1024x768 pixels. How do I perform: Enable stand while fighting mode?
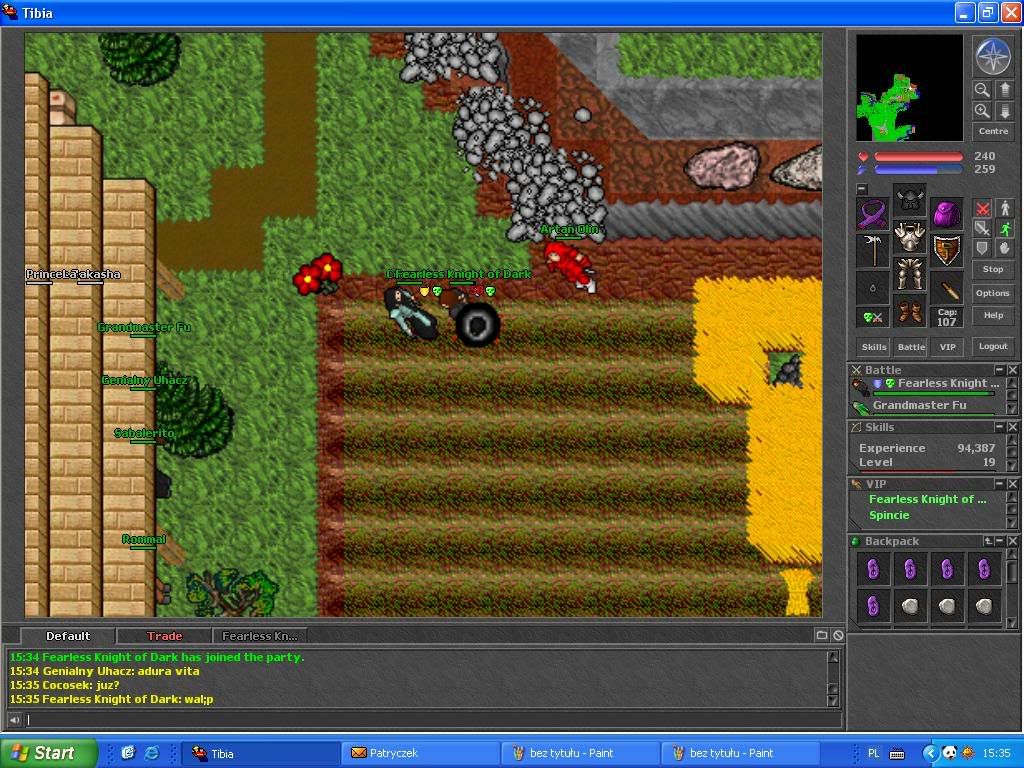coord(1004,208)
